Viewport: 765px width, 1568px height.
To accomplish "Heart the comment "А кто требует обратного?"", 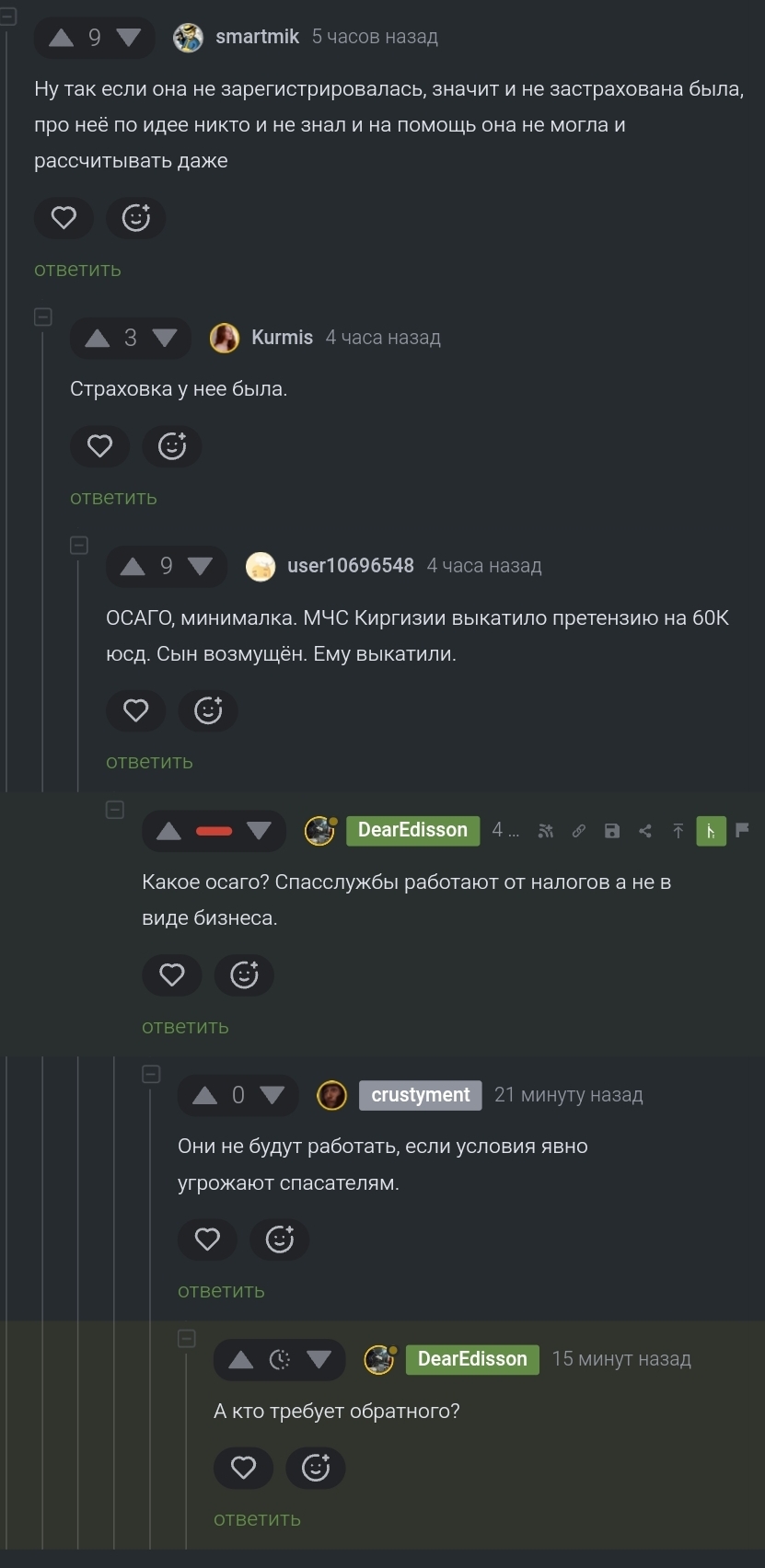I will [x=243, y=1468].
